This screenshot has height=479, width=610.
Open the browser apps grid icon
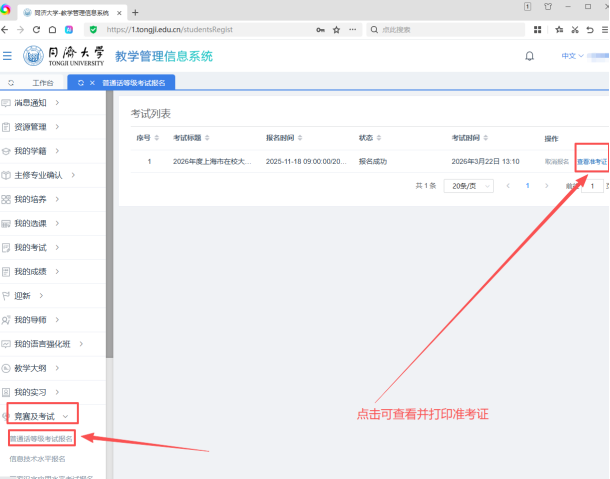pos(538,30)
